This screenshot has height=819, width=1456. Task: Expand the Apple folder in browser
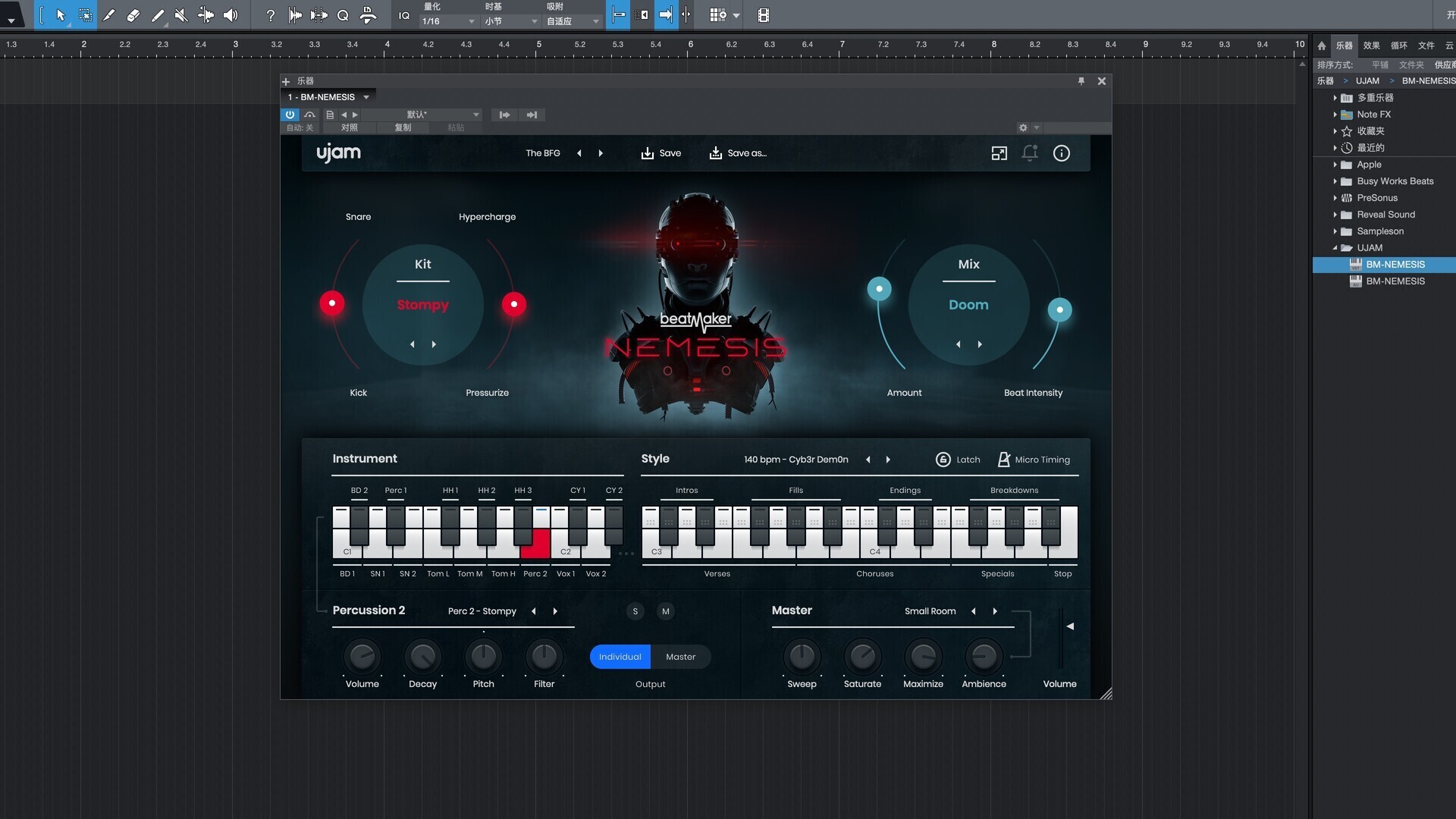click(1335, 165)
